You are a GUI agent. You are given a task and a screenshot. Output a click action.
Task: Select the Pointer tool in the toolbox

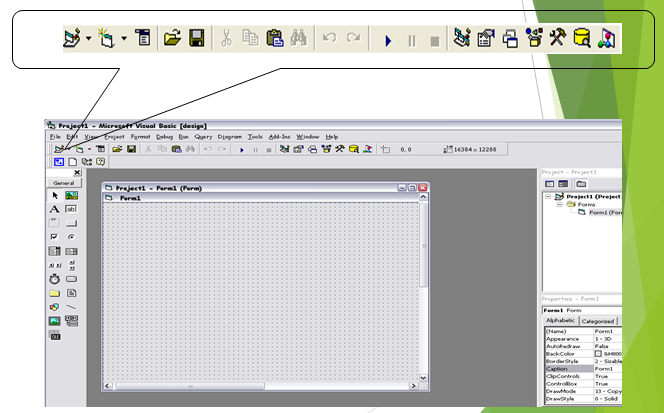[x=55, y=195]
